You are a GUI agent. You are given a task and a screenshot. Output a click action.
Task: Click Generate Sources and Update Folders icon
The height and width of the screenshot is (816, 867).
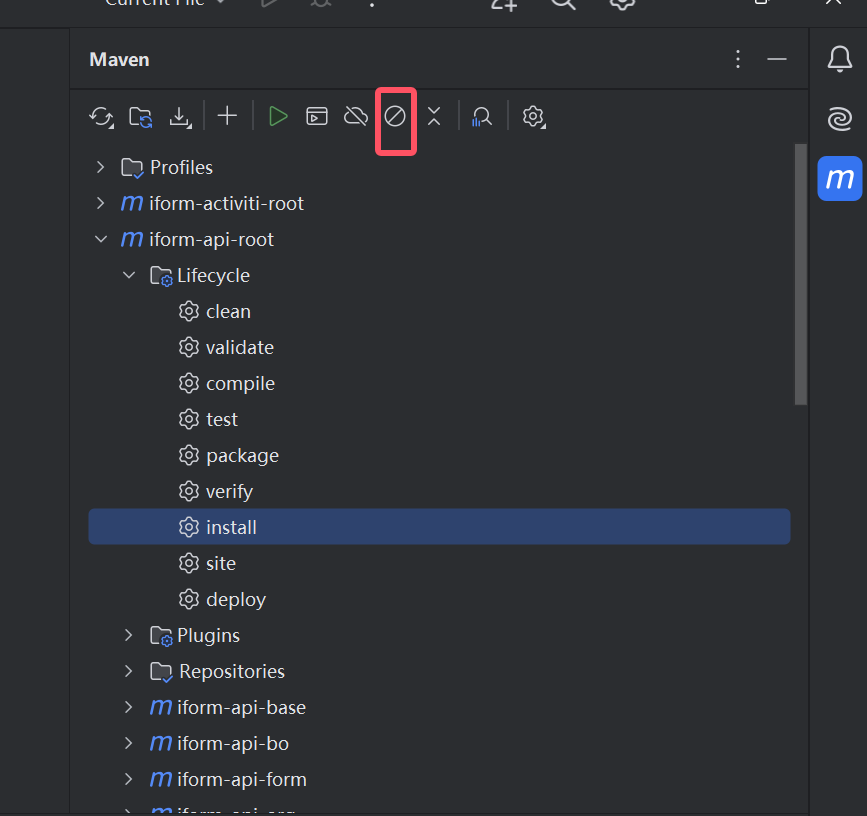coord(141,117)
